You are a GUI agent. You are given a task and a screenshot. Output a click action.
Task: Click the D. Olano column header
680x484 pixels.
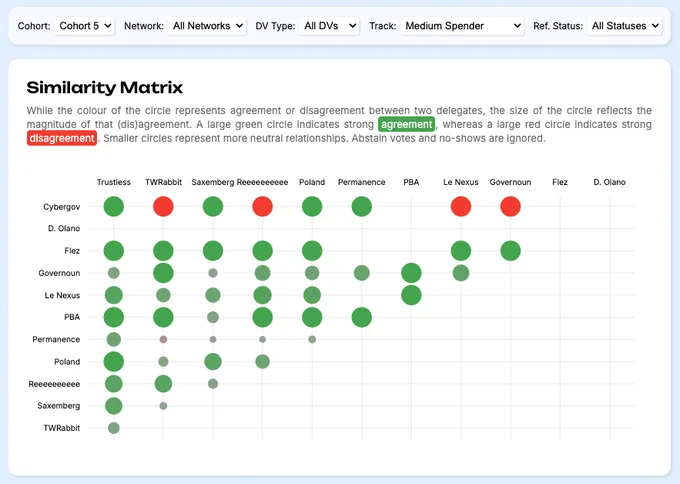pos(609,183)
